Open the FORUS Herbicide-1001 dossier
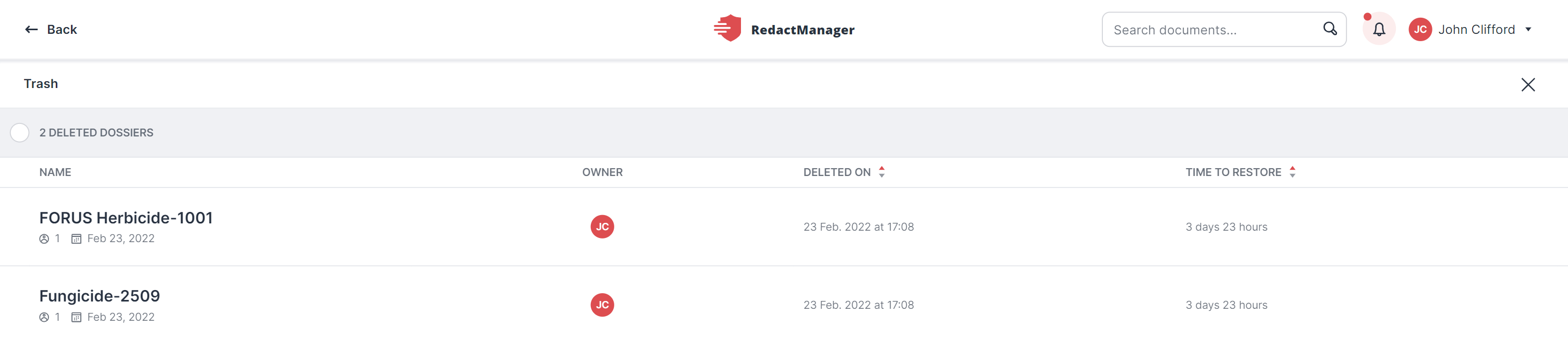 click(126, 218)
